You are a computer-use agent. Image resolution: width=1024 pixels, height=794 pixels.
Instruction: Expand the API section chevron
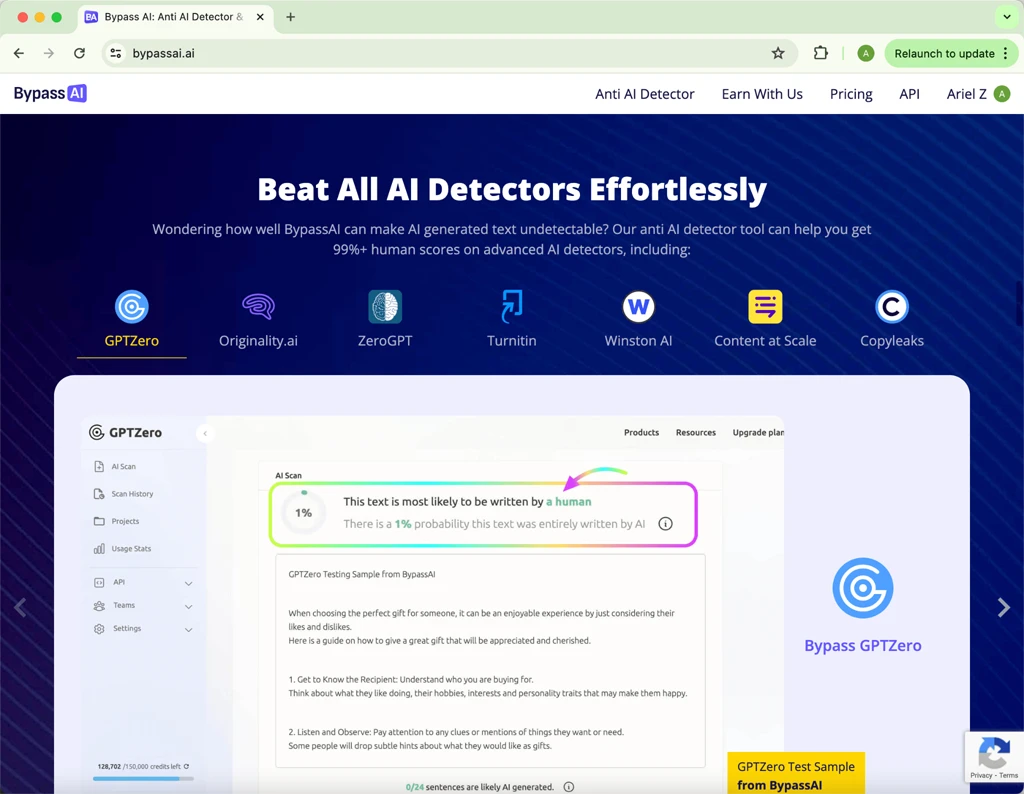188,583
